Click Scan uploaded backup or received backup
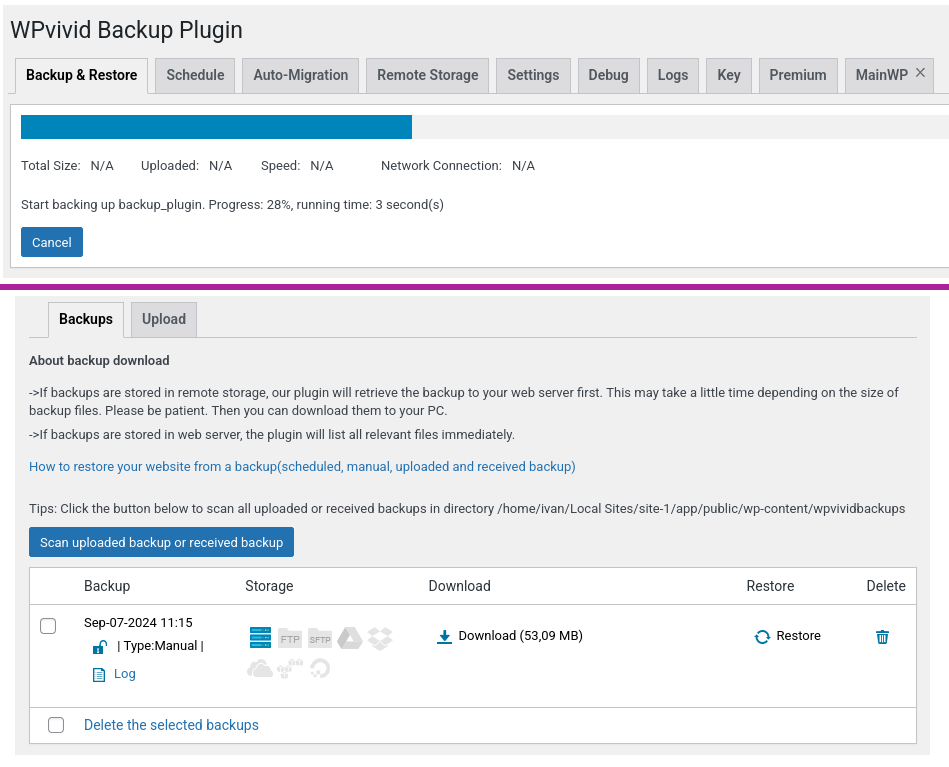 [x=162, y=542]
